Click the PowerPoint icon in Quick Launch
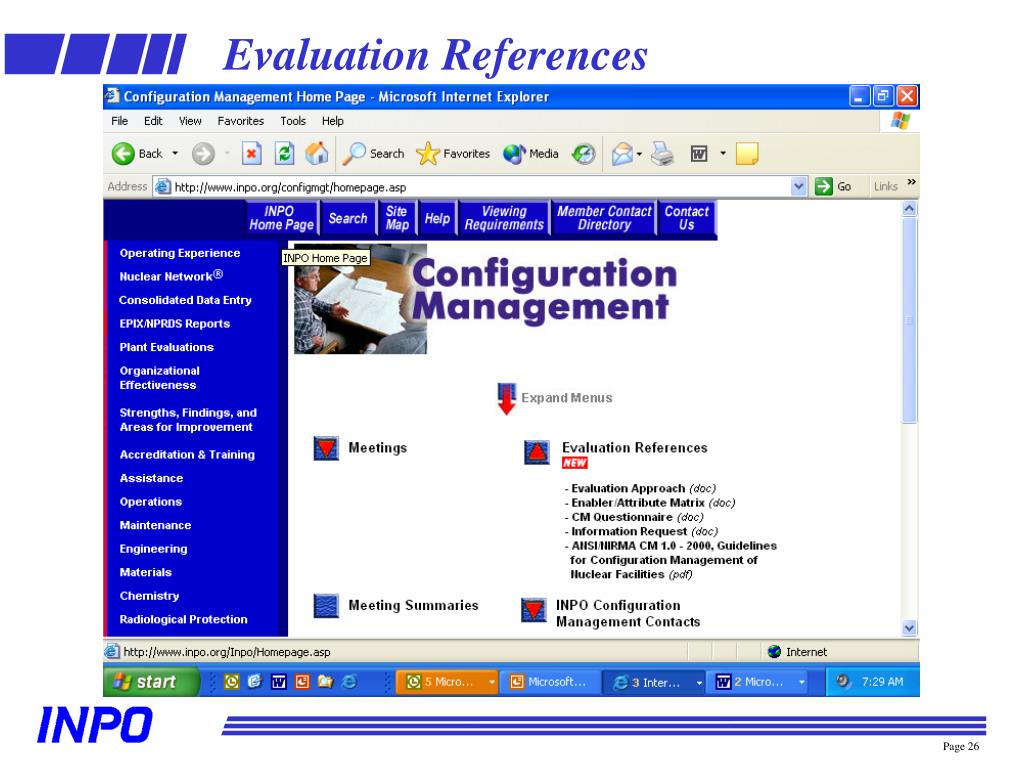 tap(302, 682)
